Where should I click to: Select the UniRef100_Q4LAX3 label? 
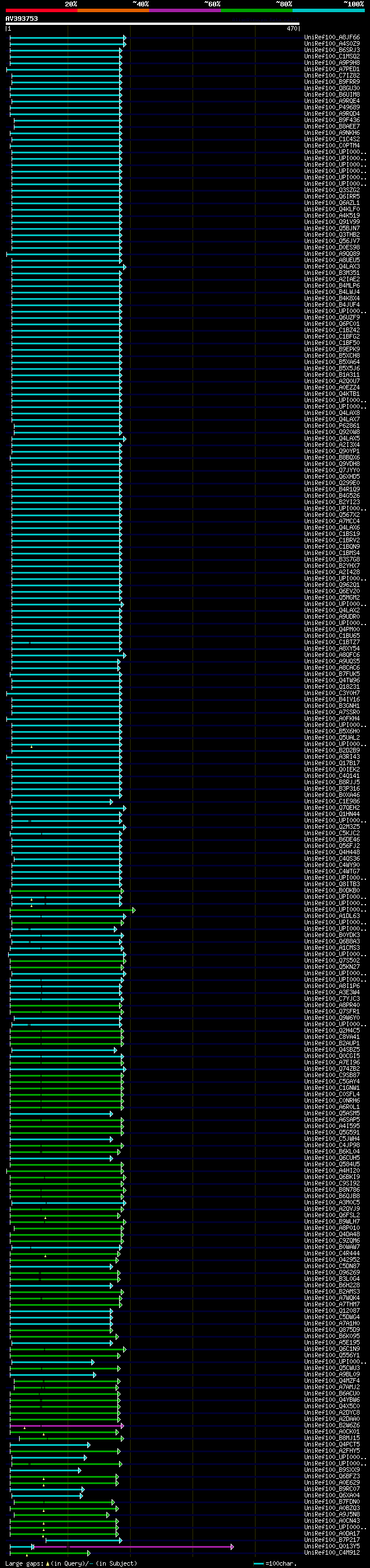[332, 267]
